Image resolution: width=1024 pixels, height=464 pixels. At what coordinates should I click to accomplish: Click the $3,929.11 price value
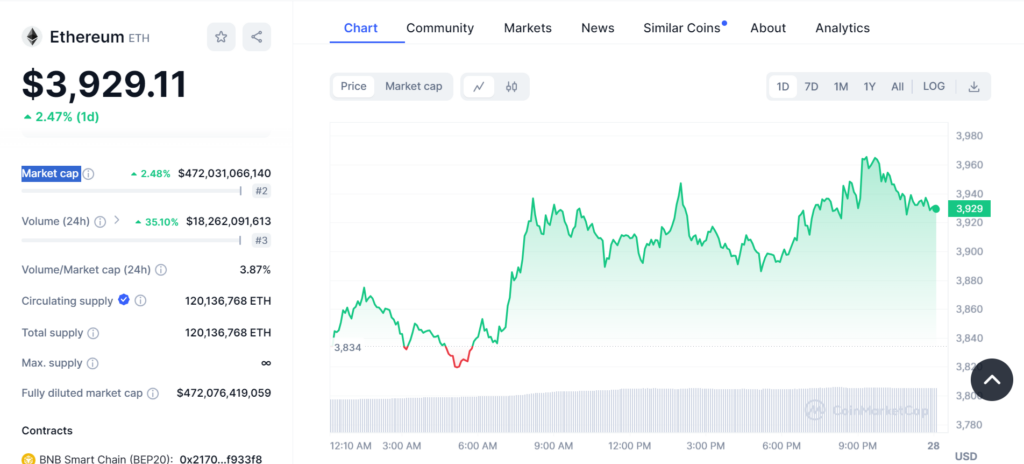point(104,84)
